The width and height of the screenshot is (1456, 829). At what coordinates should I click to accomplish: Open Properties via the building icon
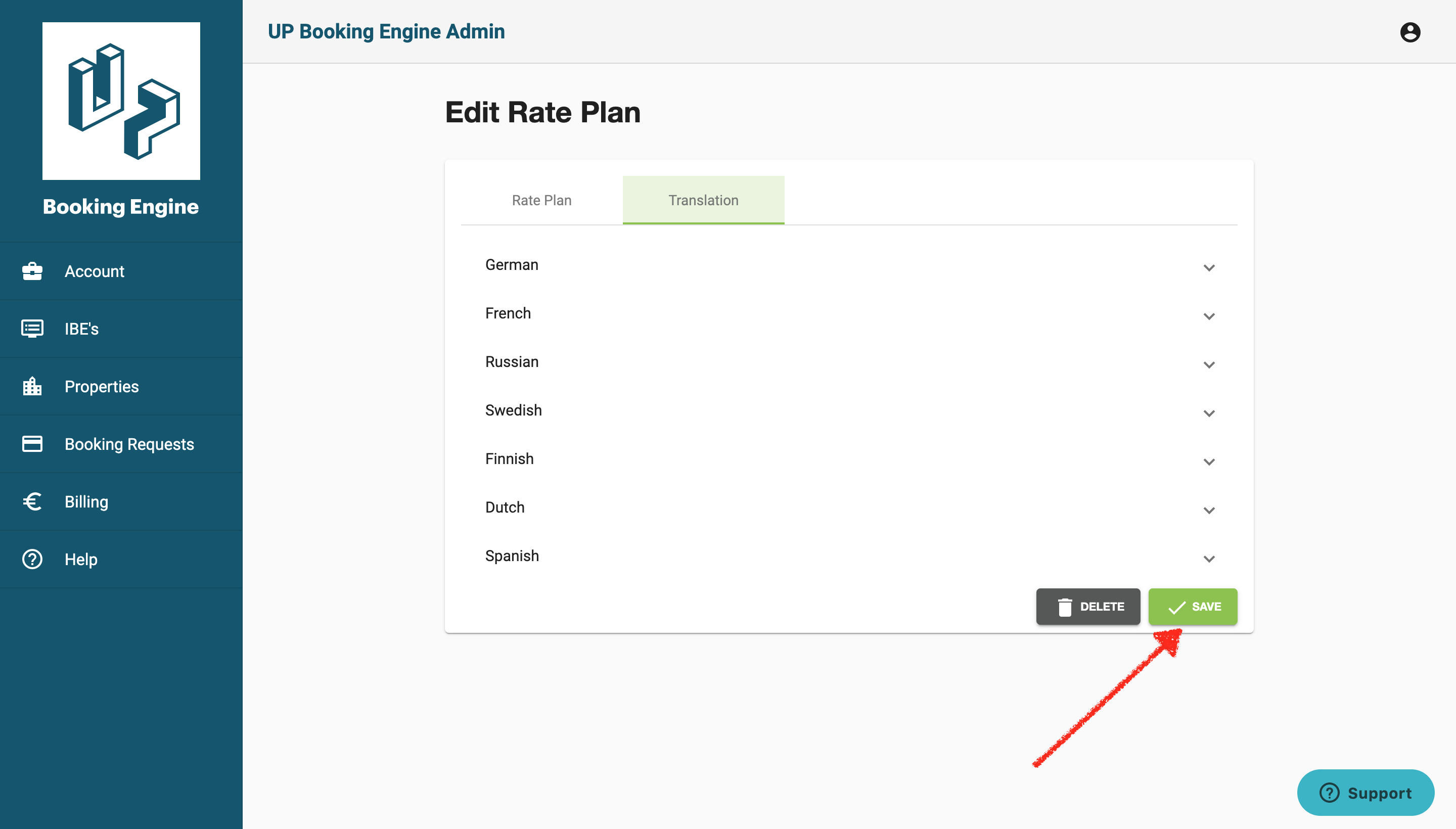coord(32,387)
